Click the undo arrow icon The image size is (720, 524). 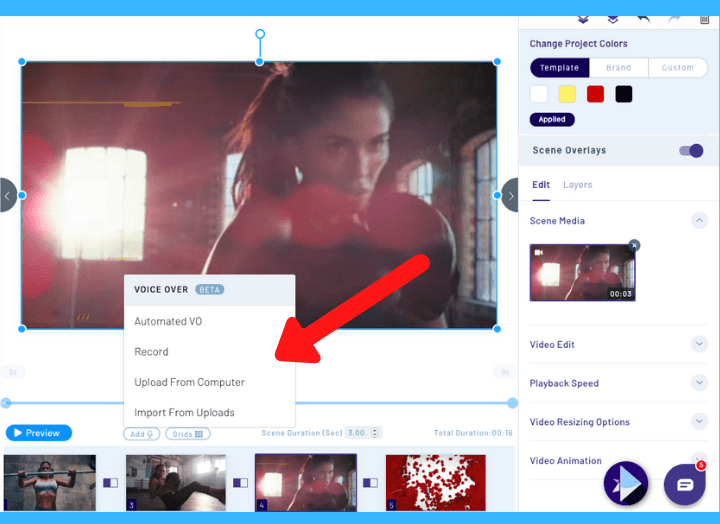pos(645,18)
